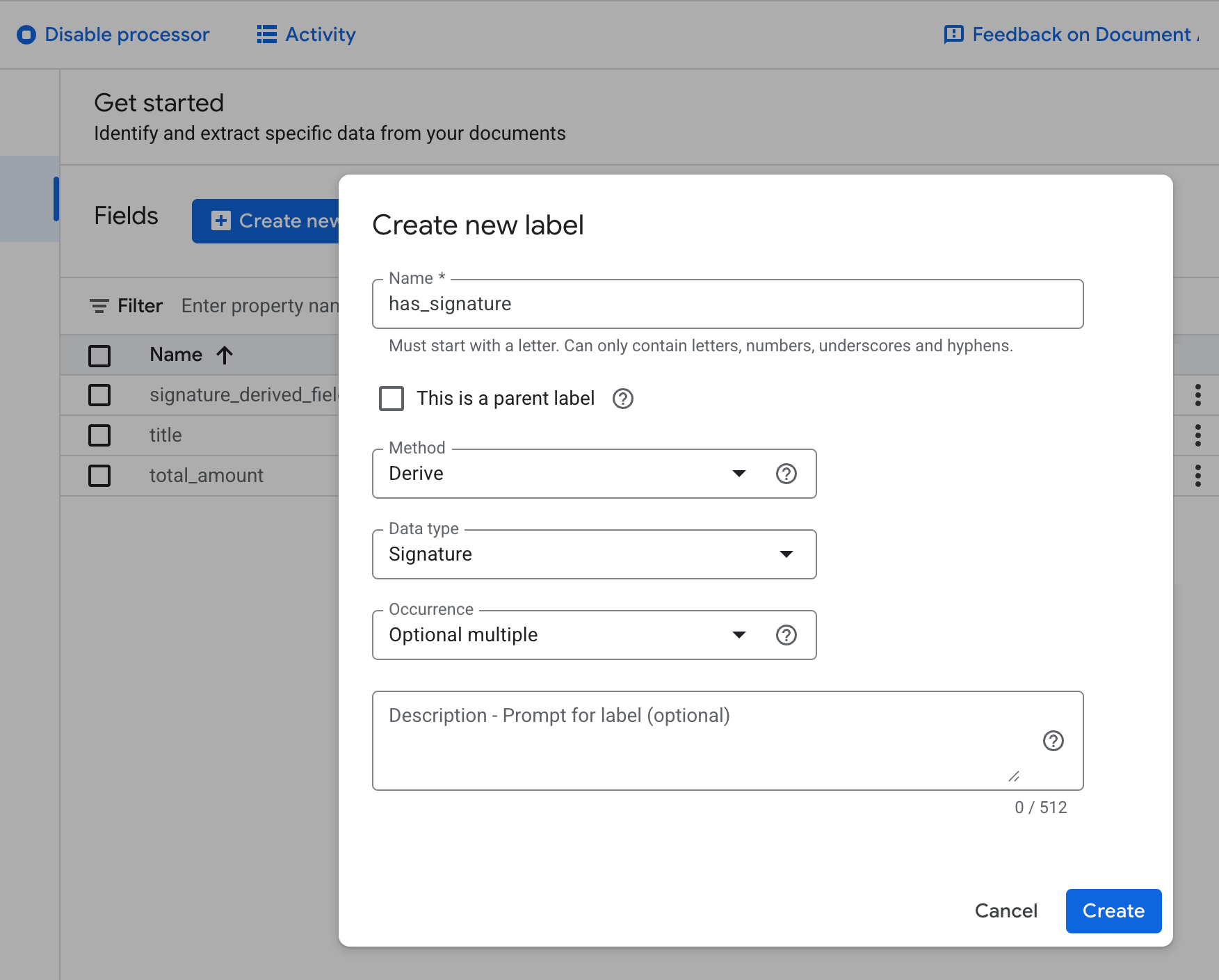Click the help icon beside the Method dropdown
This screenshot has height=980, width=1219.
786,474
